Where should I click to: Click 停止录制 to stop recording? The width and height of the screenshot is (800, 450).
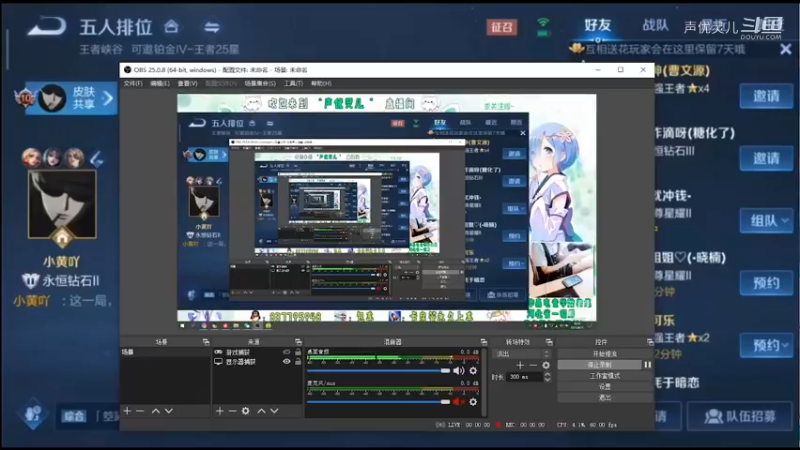coord(599,365)
